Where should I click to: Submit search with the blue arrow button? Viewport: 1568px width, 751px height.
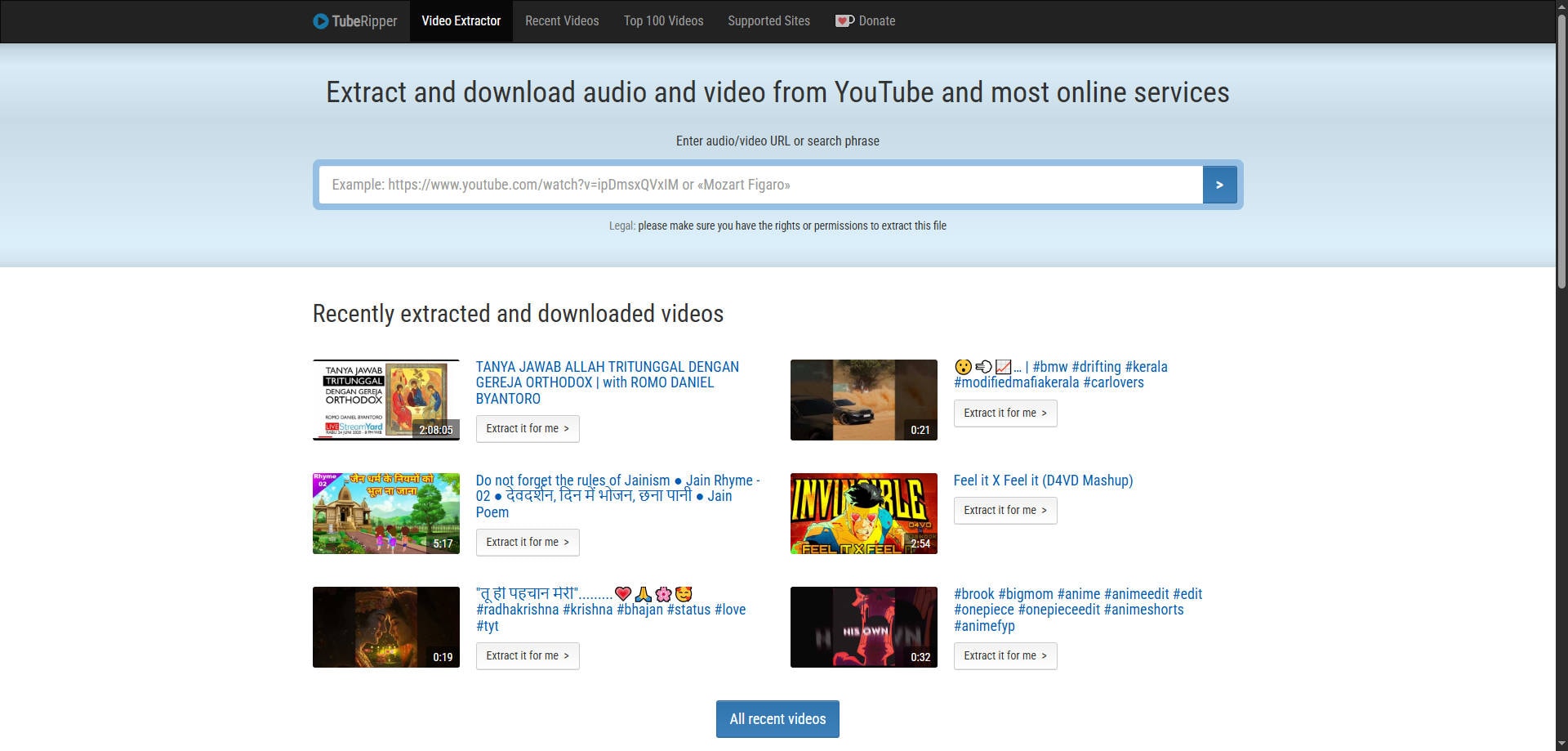[x=1219, y=185]
